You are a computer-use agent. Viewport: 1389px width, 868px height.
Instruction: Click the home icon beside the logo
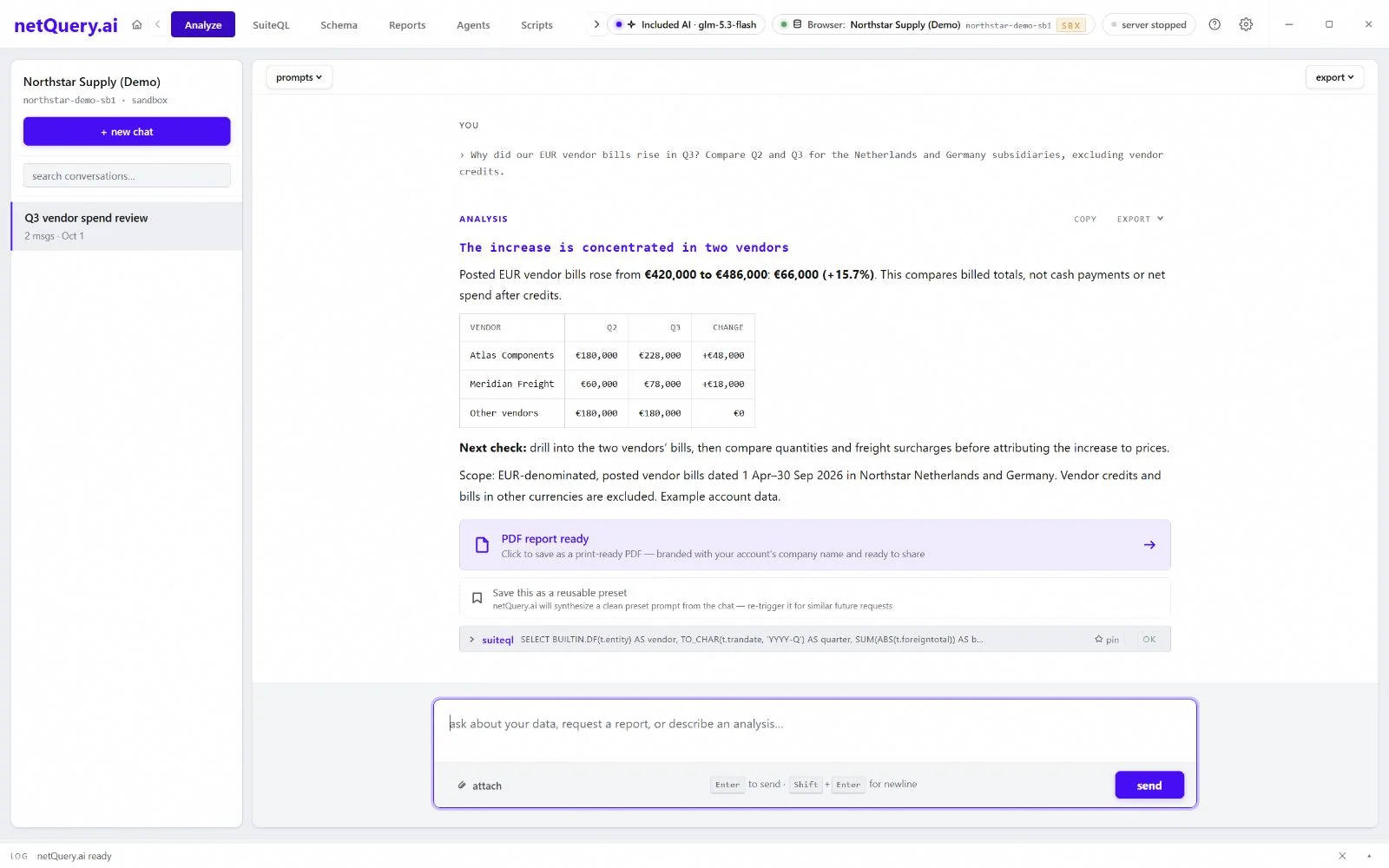pos(136,24)
